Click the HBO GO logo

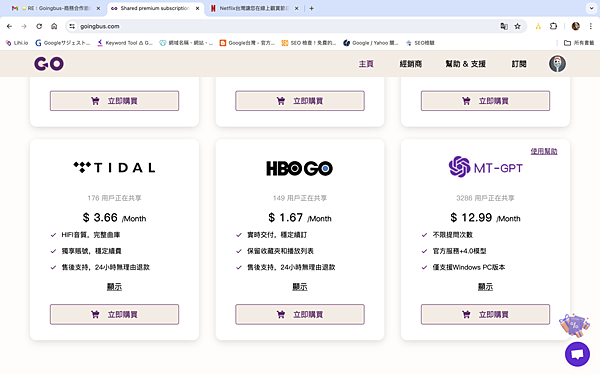point(300,168)
